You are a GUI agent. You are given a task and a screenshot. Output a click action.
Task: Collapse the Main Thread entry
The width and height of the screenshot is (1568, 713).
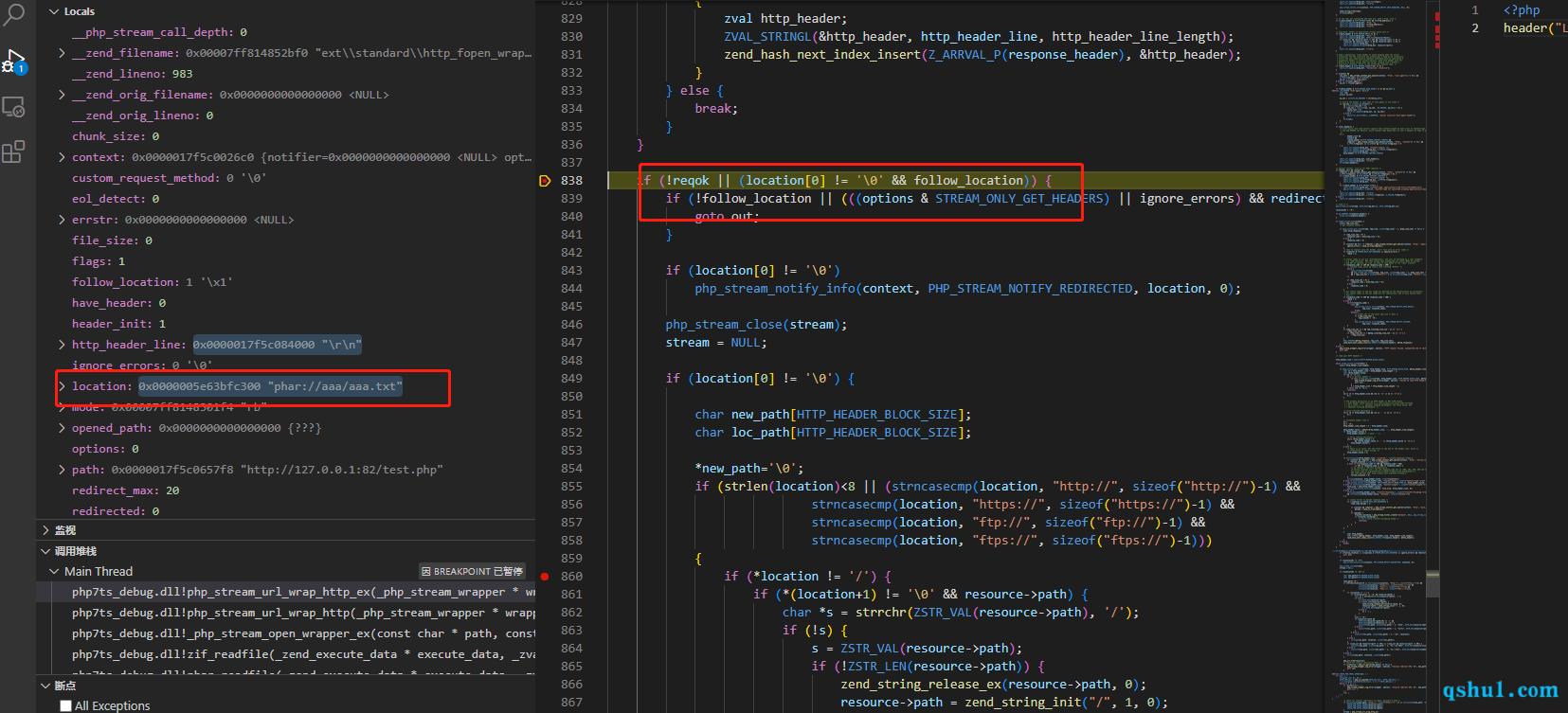55,572
